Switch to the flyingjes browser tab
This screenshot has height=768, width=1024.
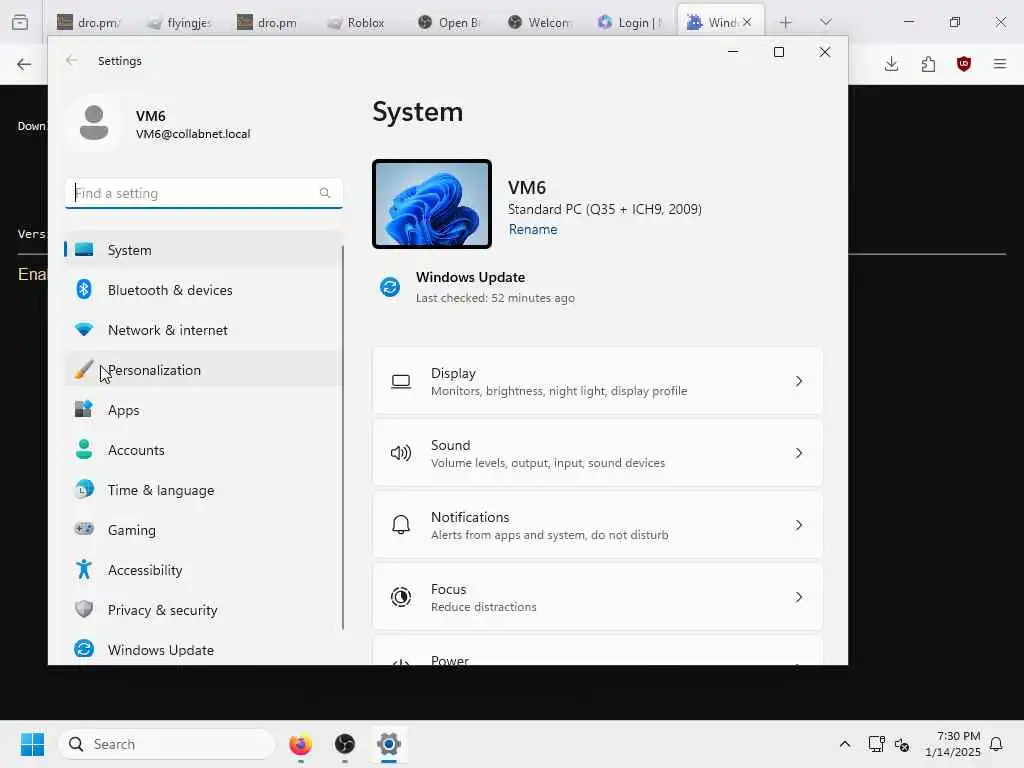pos(180,22)
